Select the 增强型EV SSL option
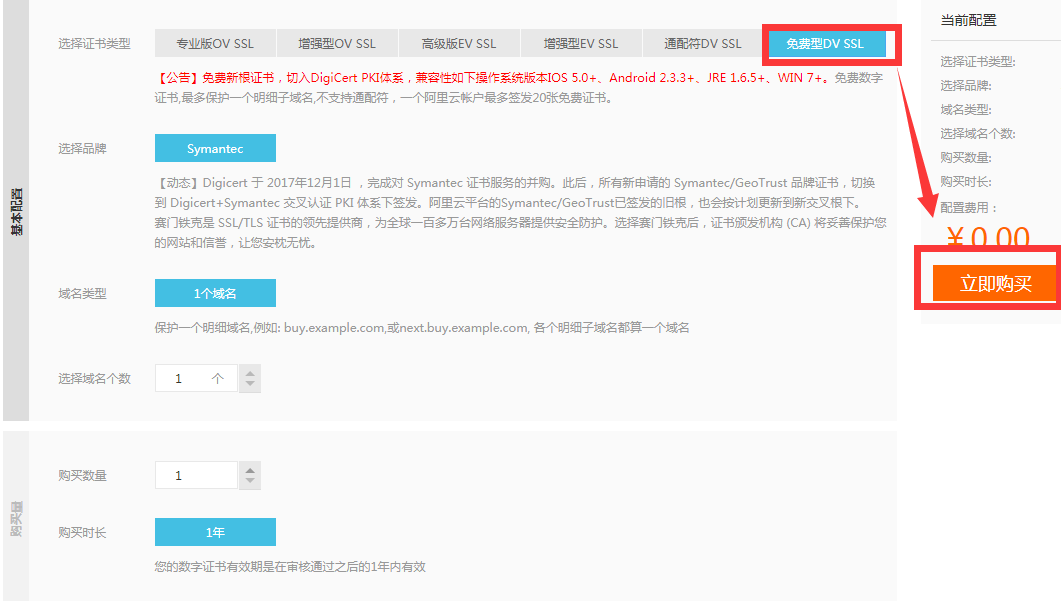 pyautogui.click(x=581, y=44)
